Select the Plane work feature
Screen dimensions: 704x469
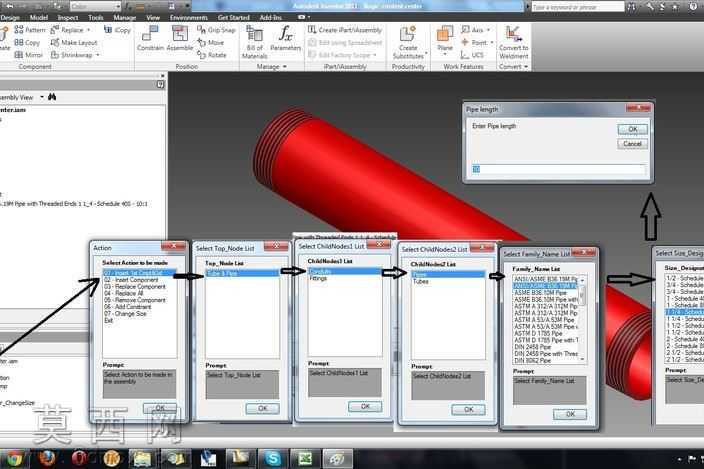(444, 38)
